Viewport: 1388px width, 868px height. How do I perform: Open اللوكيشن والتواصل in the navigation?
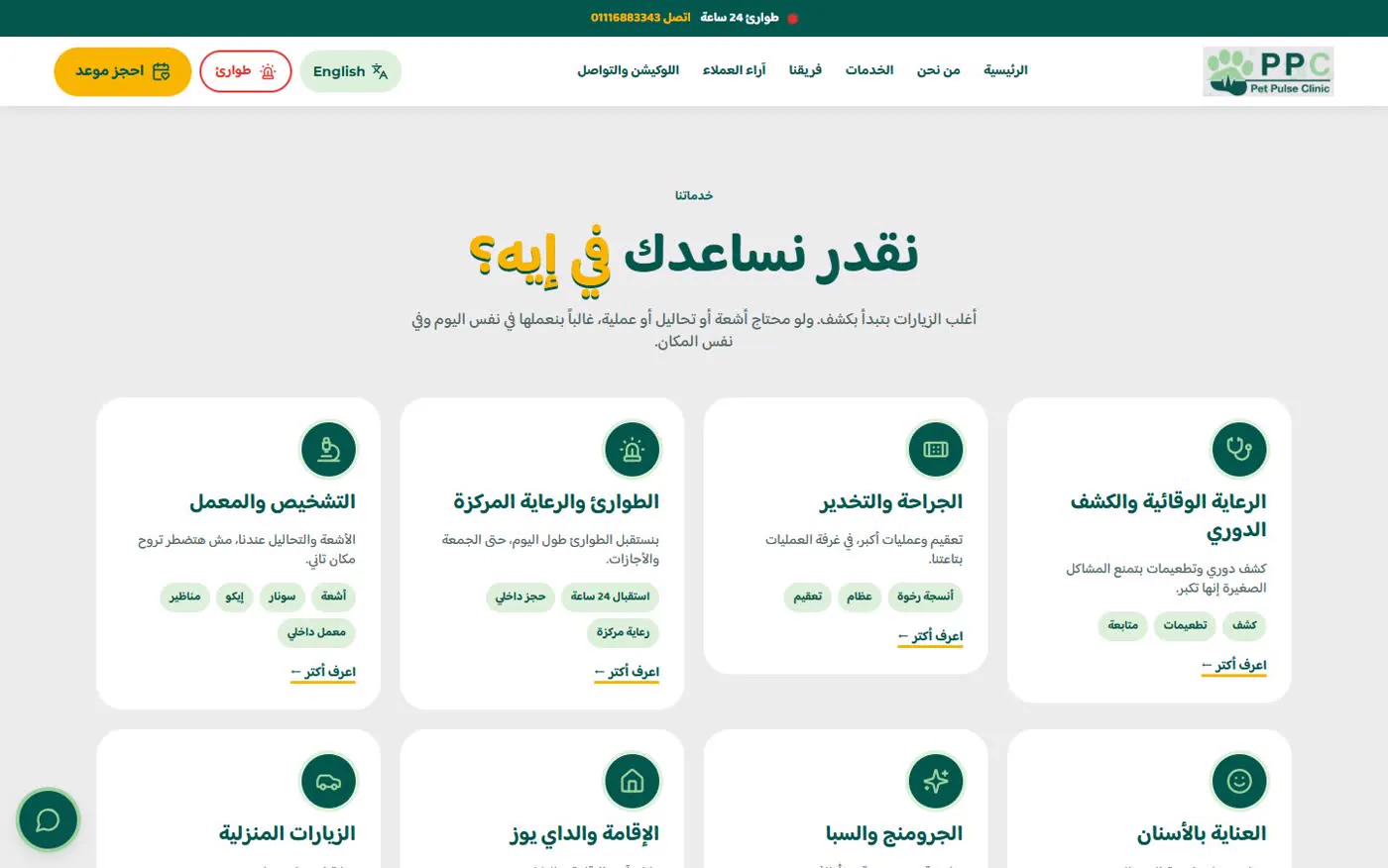click(x=629, y=70)
